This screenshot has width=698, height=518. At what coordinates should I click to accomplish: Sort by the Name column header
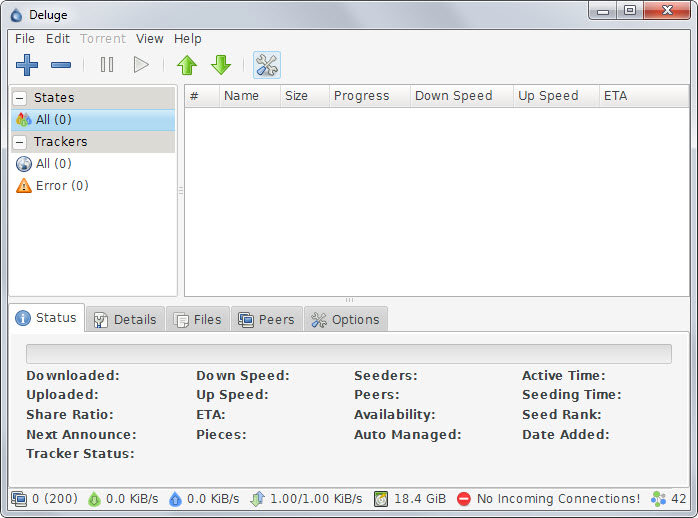click(250, 96)
